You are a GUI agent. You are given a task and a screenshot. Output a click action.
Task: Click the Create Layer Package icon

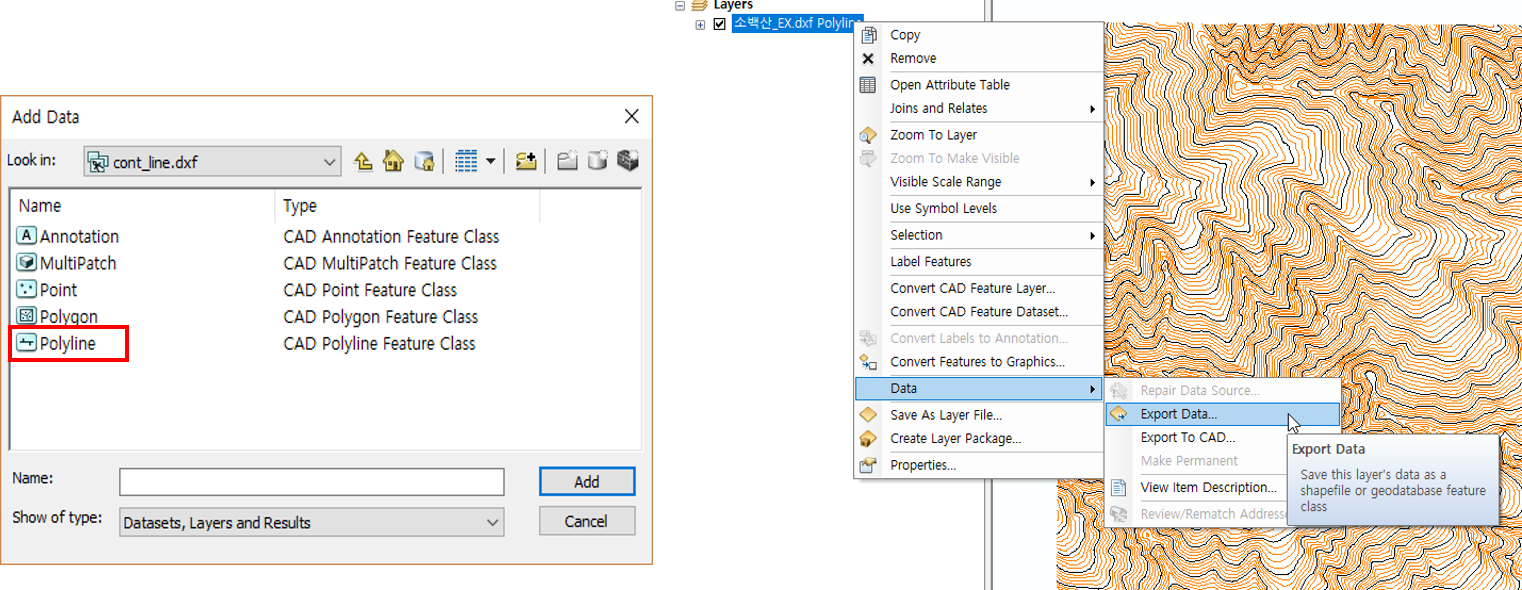[868, 438]
